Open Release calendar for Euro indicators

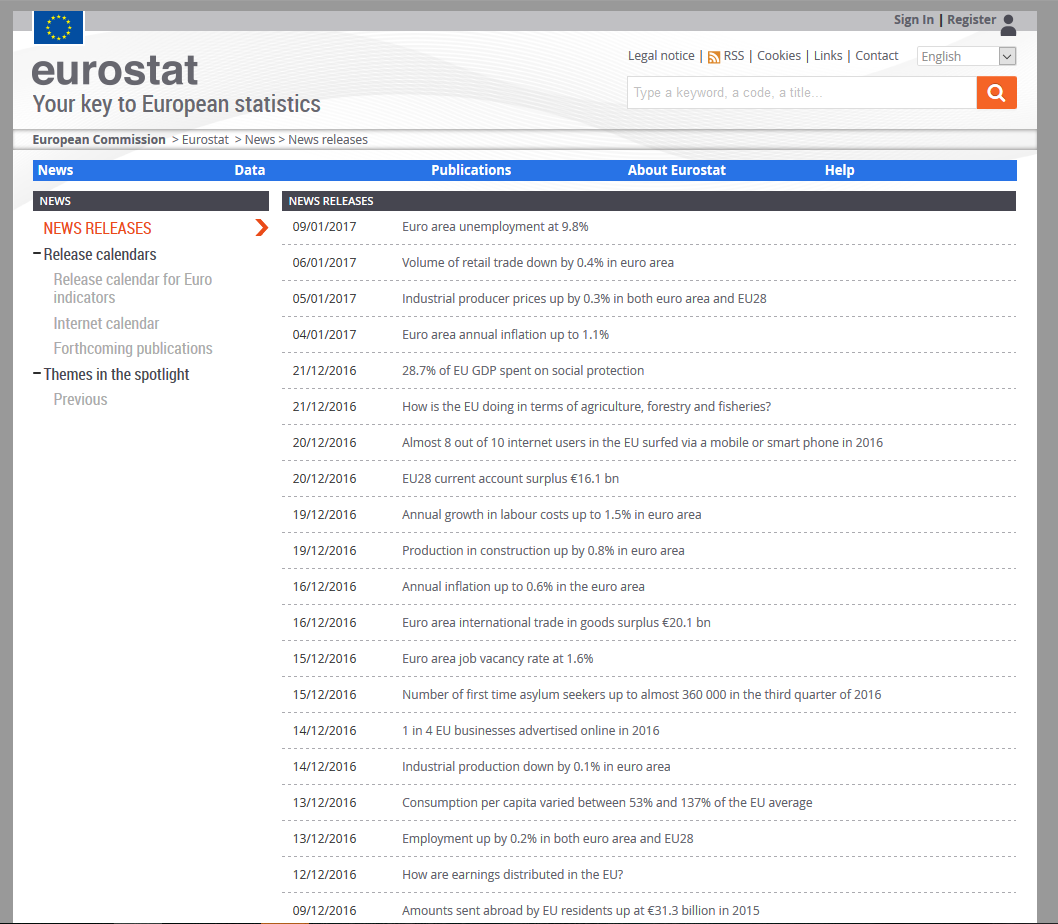pos(133,288)
